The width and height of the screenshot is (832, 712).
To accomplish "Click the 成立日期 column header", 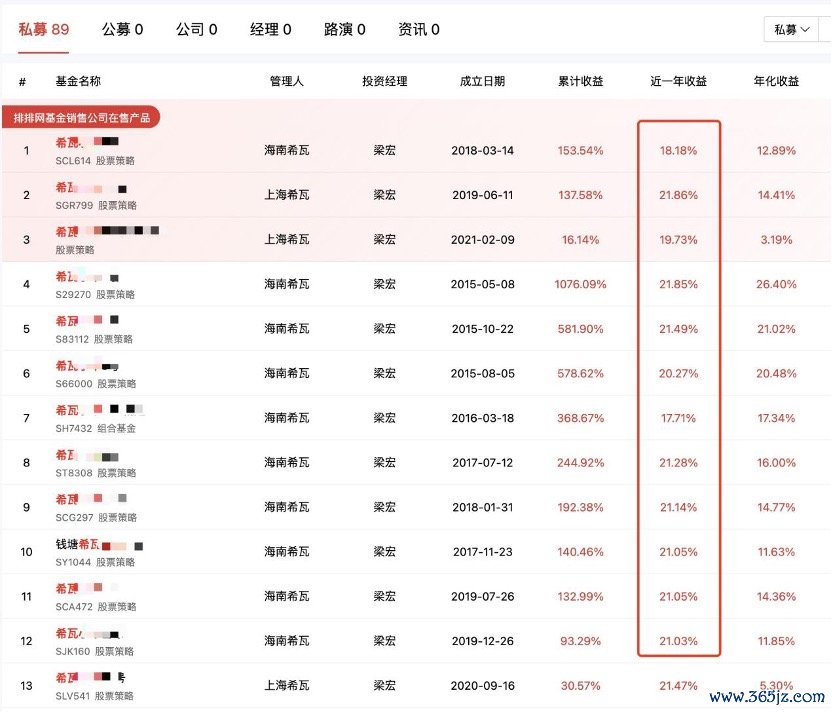I will (482, 81).
